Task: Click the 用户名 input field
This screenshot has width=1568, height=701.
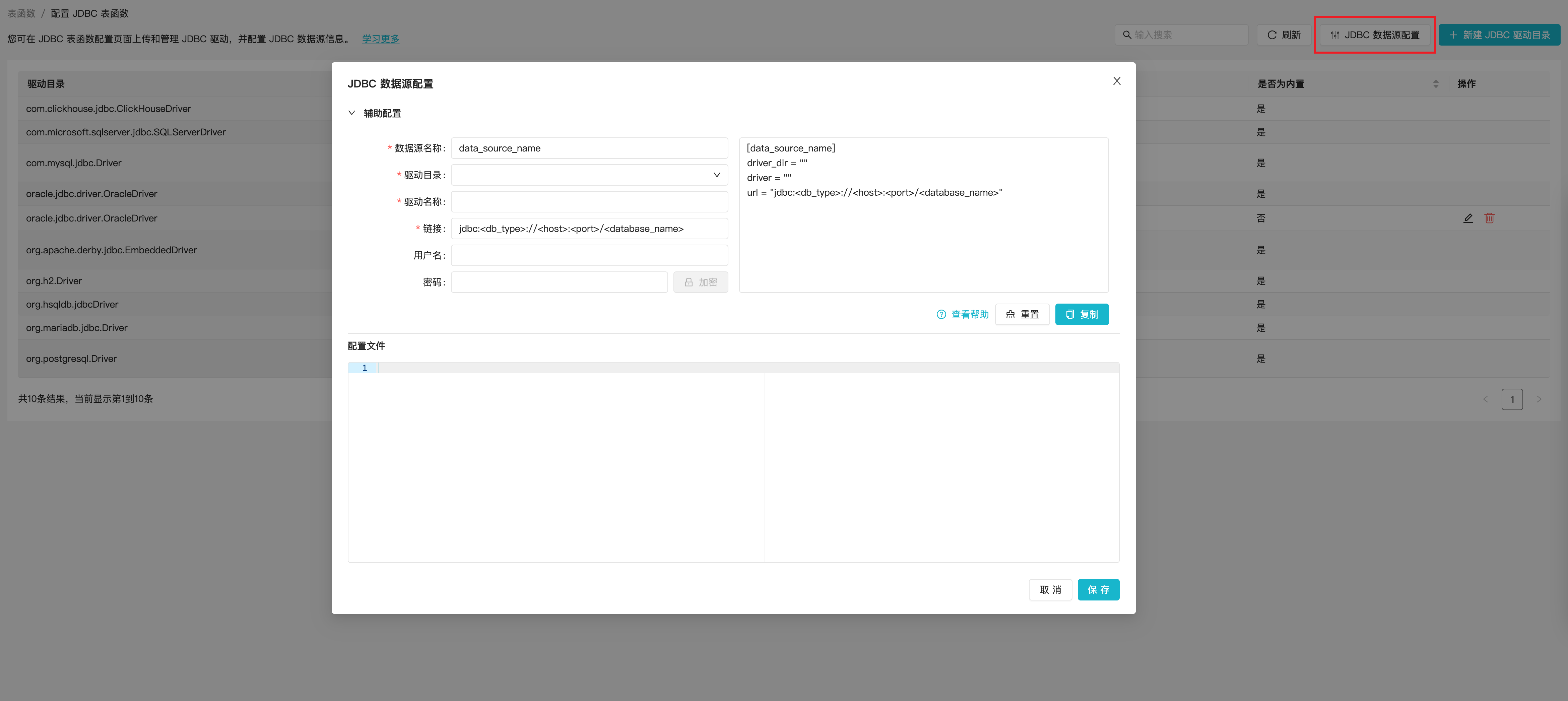Action: point(589,255)
